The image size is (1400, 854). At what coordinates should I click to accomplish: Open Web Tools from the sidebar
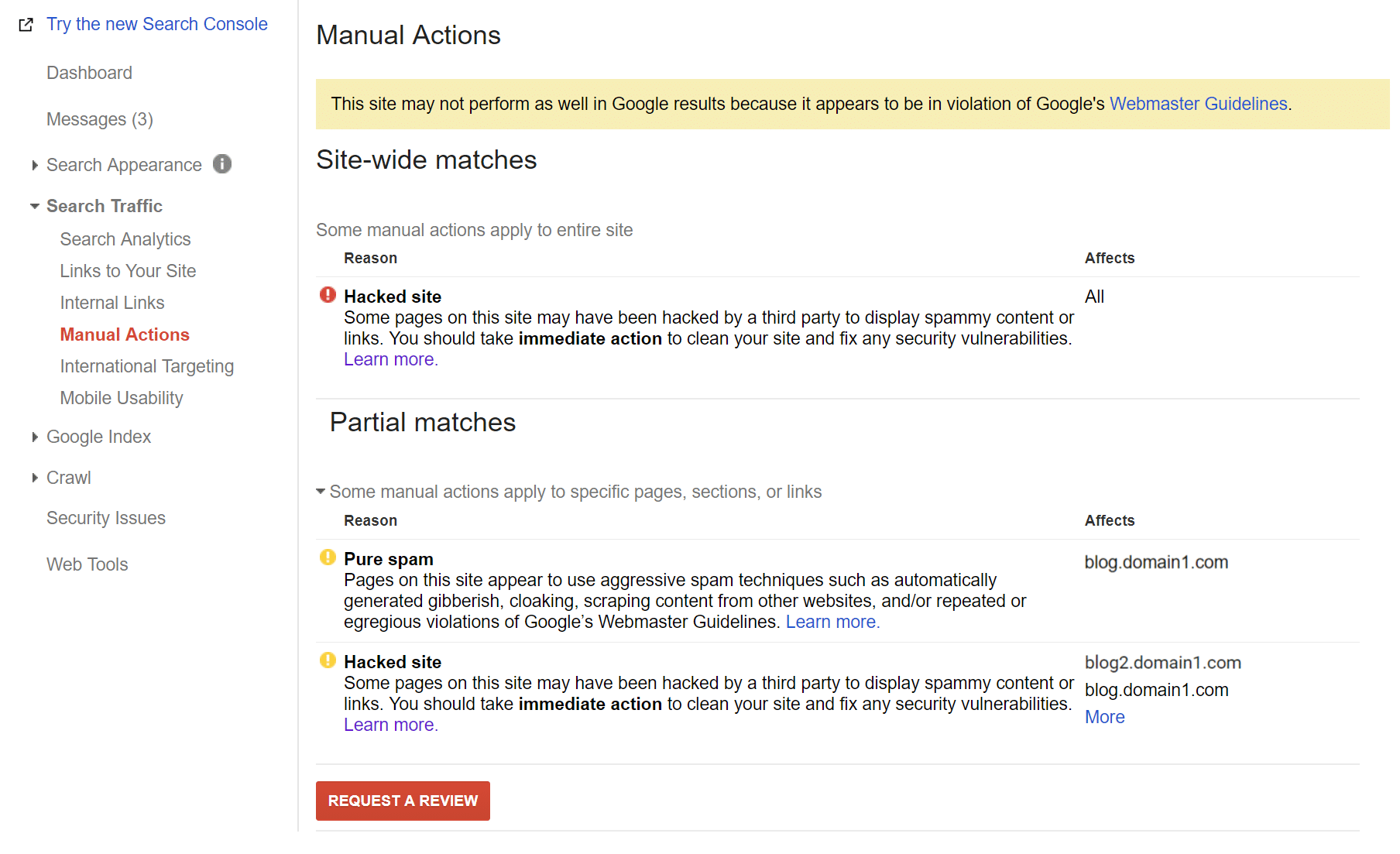87,564
